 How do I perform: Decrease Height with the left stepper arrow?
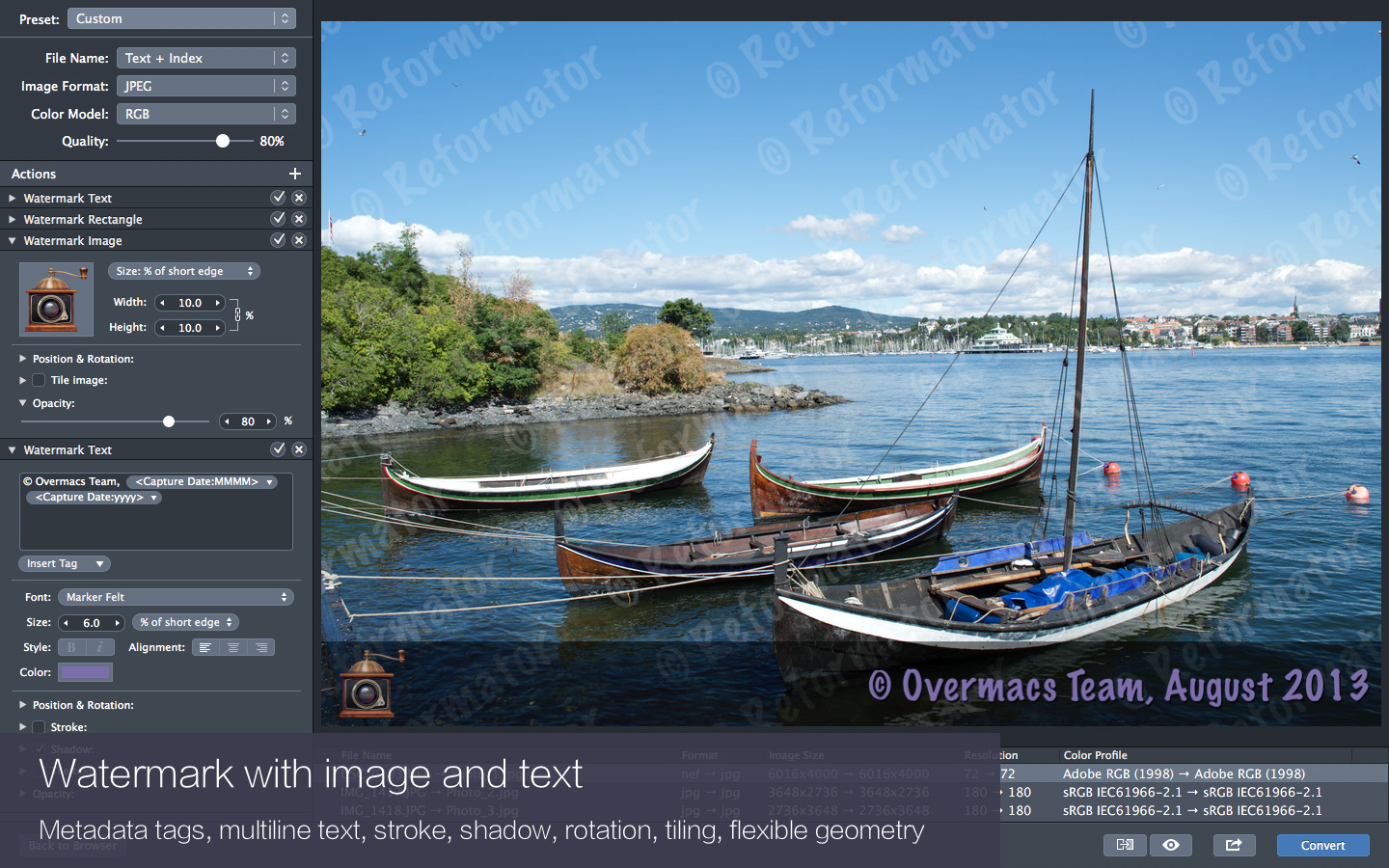163,328
